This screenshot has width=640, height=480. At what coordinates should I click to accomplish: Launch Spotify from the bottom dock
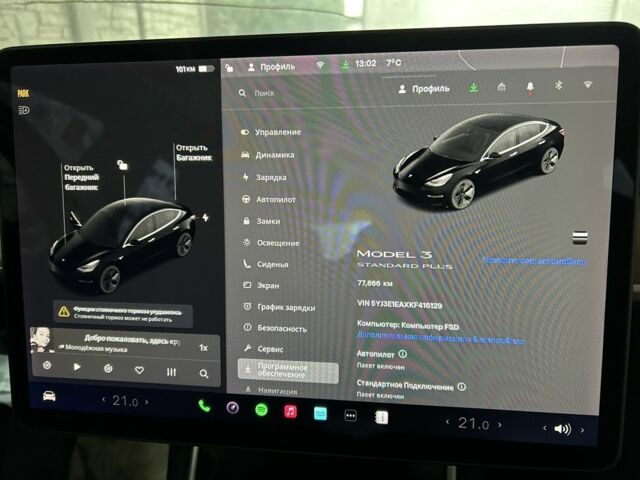point(260,410)
